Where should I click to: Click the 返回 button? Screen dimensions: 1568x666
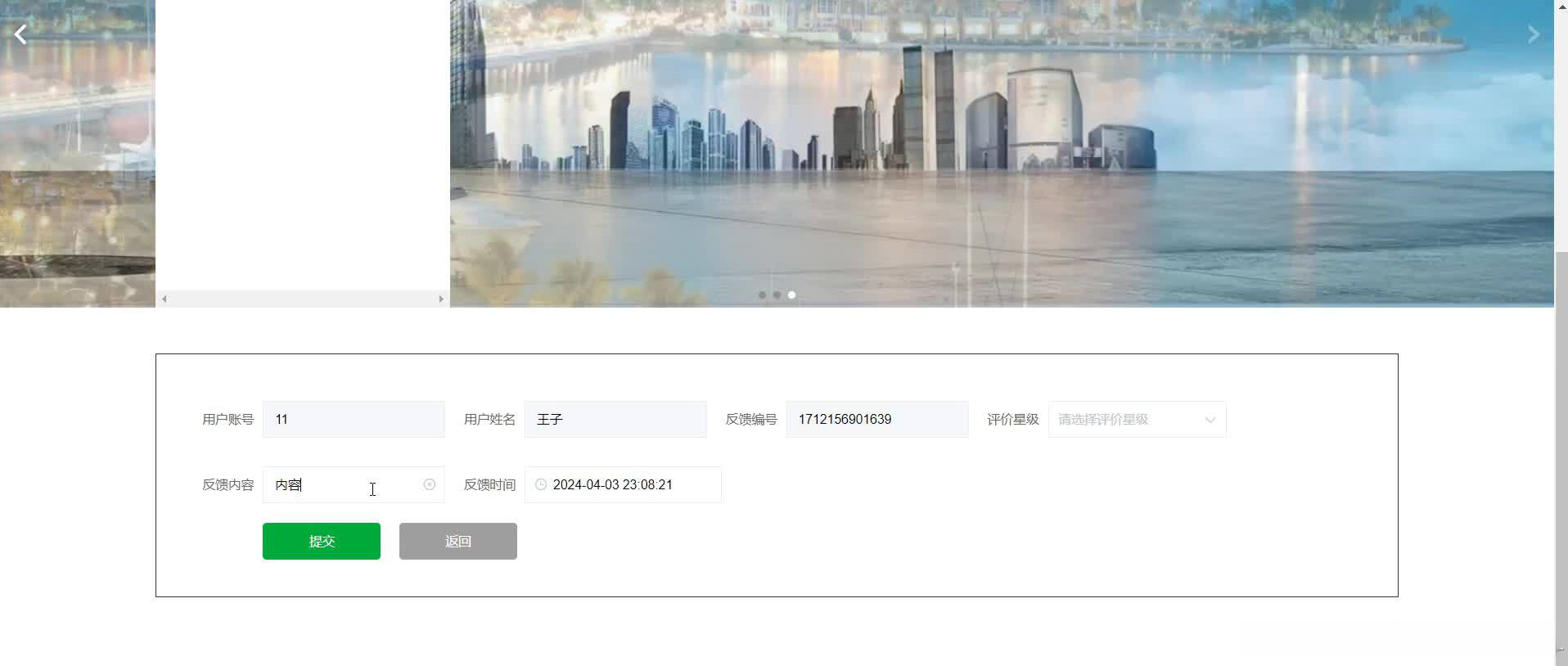458,541
